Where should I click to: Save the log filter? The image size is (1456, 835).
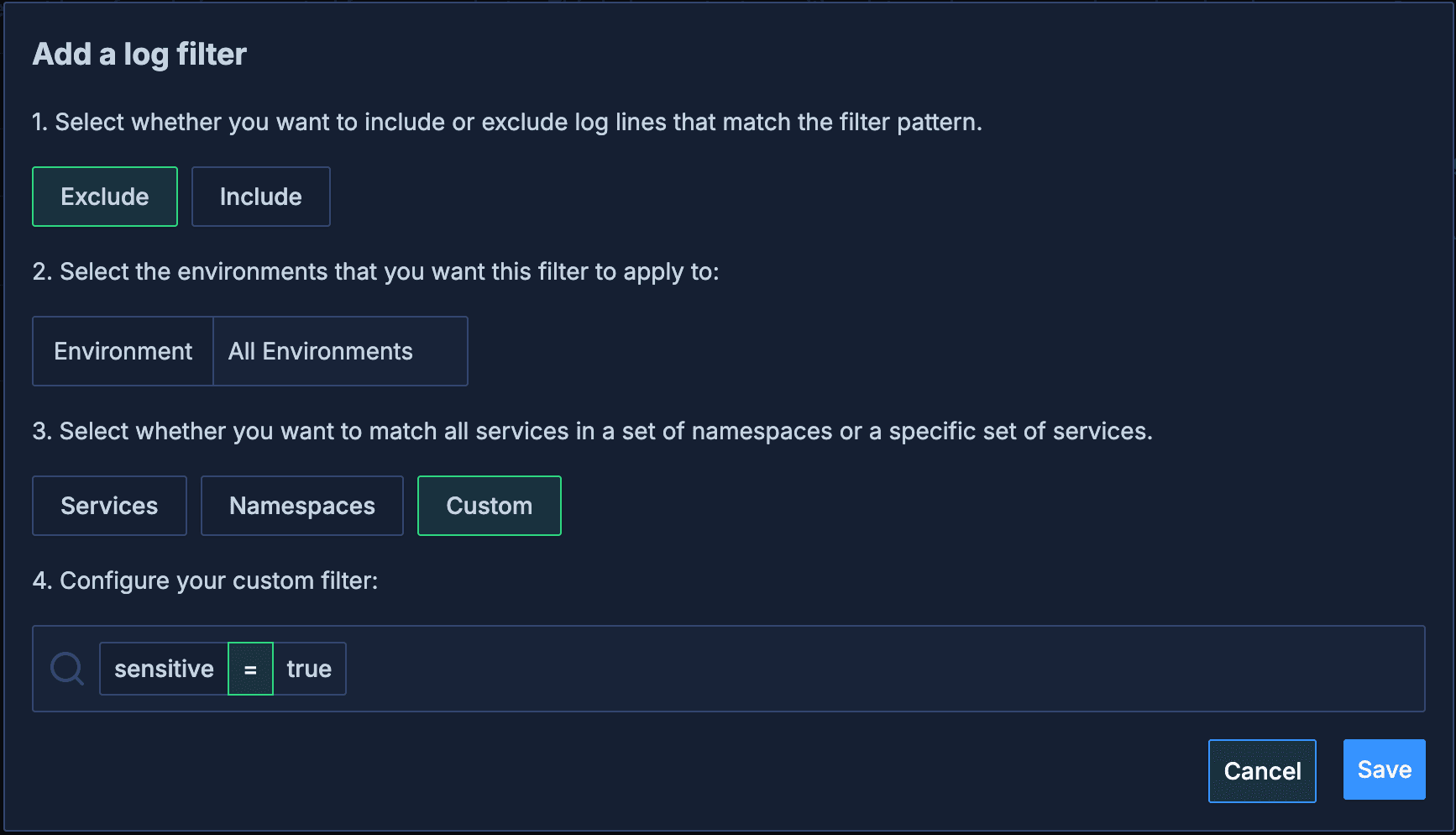[1385, 769]
